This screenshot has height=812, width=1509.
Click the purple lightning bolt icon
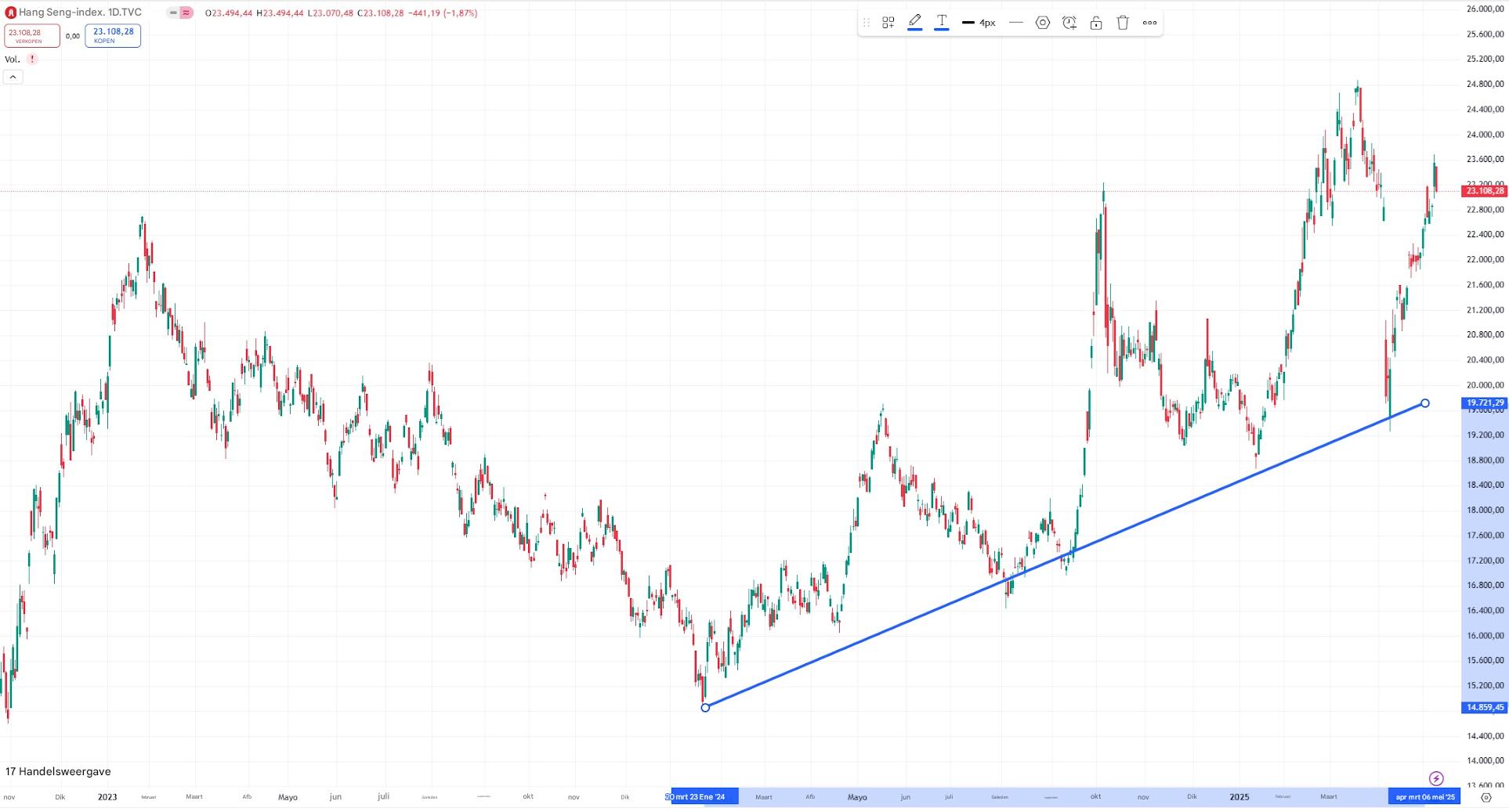pos(1436,778)
